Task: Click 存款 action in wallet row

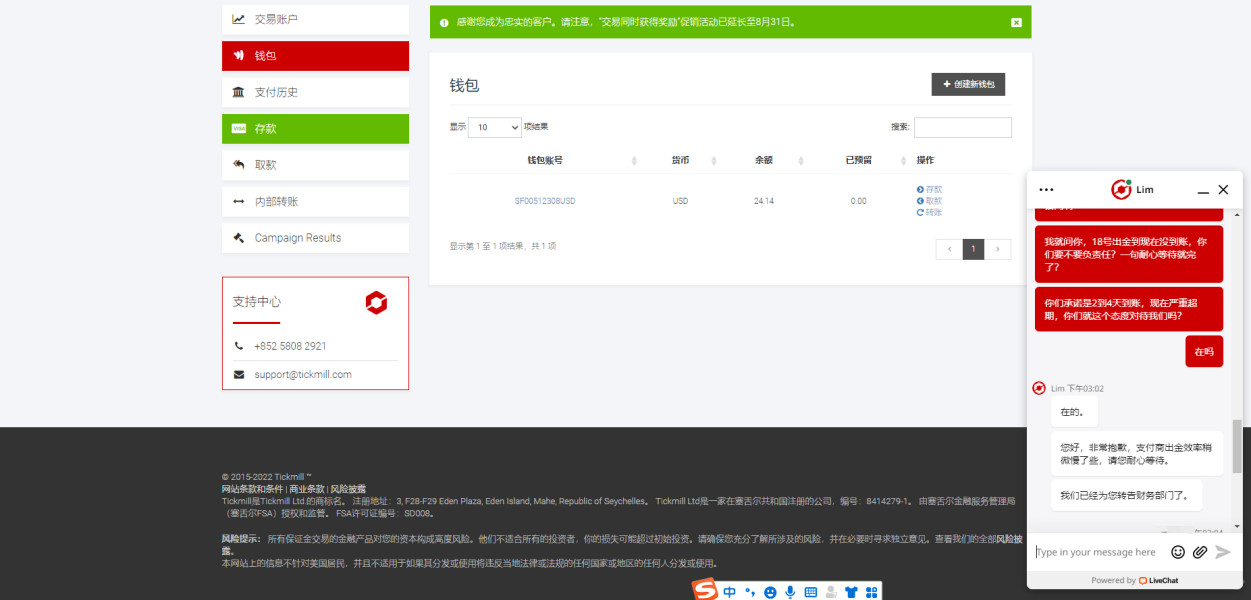Action: [929, 189]
